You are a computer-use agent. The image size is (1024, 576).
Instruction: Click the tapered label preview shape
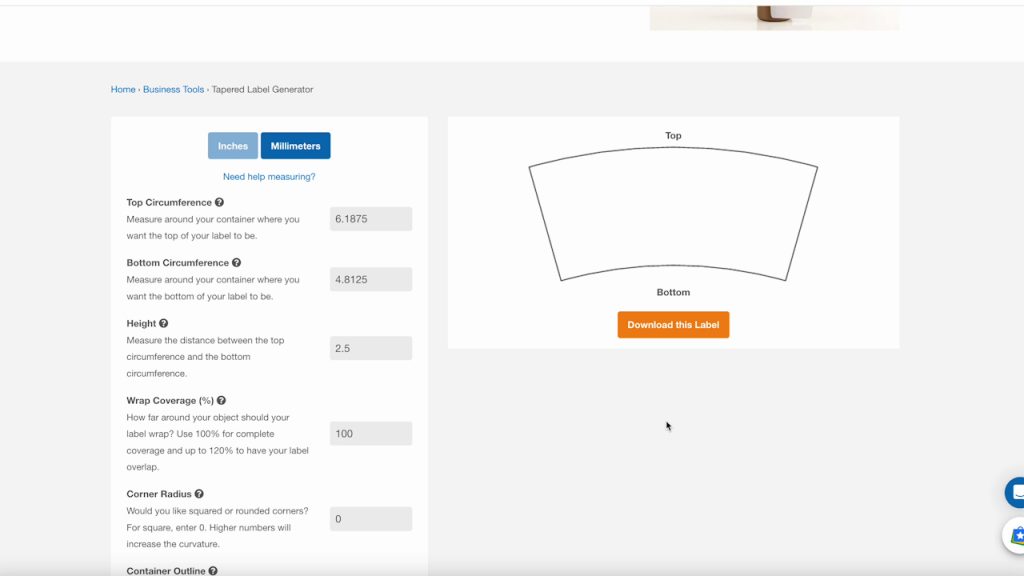point(673,215)
